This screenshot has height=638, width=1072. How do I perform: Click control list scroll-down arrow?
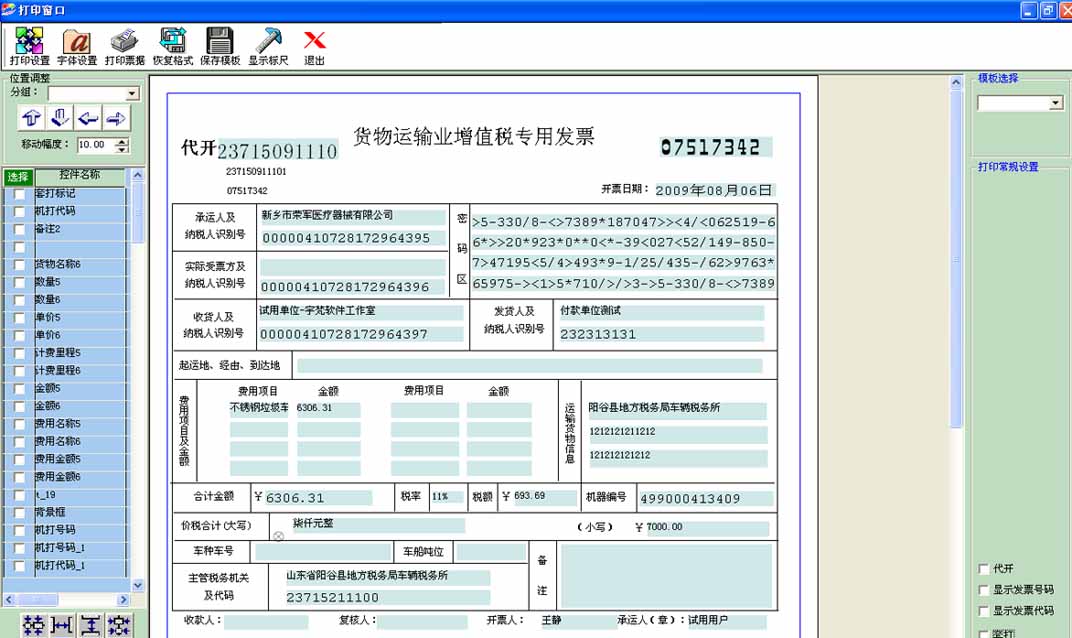137,585
